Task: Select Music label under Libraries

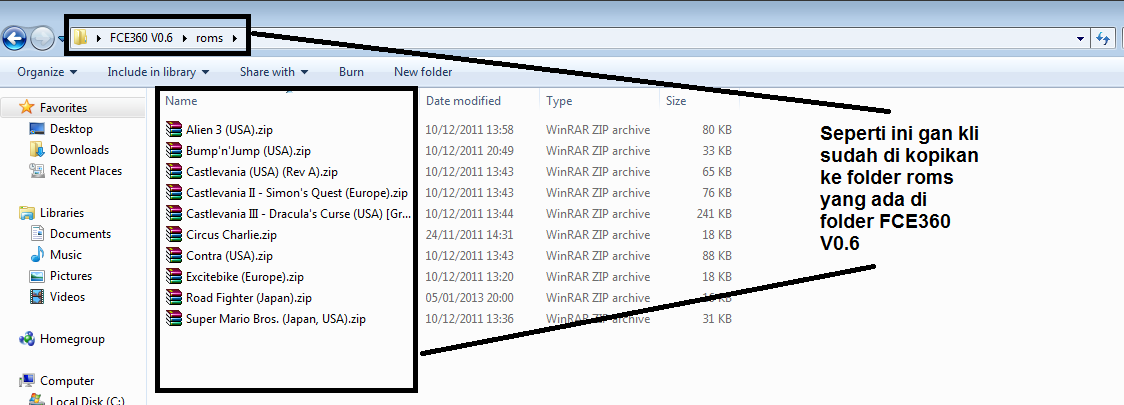Action: coord(66,254)
